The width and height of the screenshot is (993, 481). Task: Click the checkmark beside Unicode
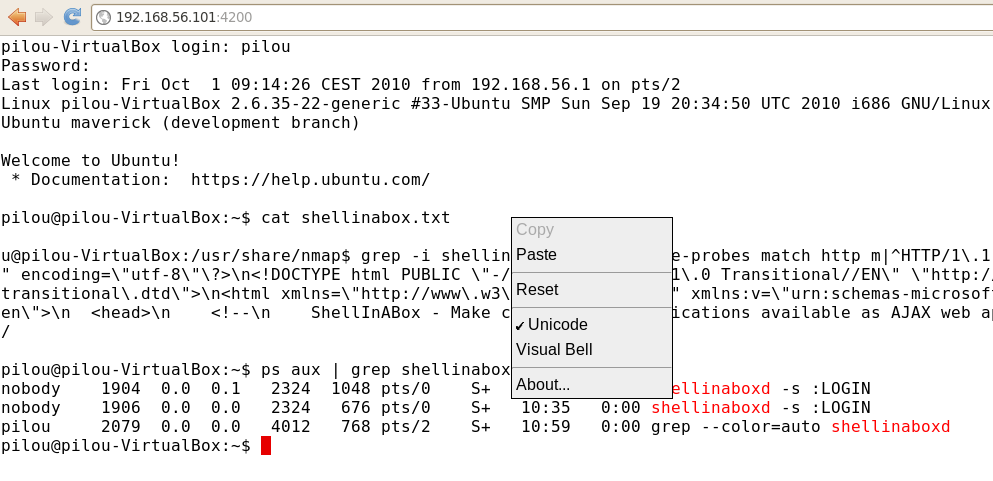[x=521, y=325]
